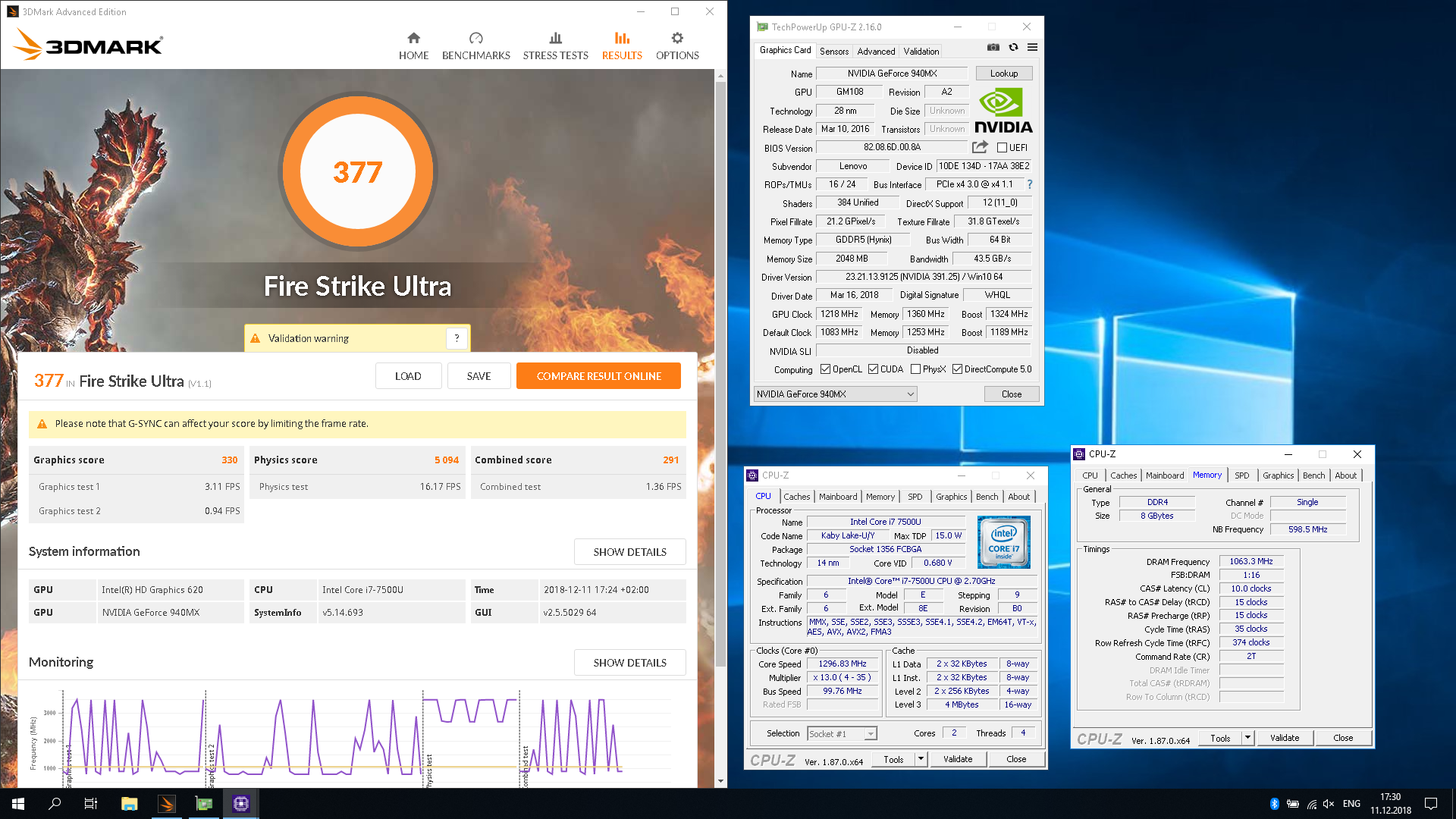
Task: Open Caches tab in left CPU-Z window
Action: (x=796, y=497)
